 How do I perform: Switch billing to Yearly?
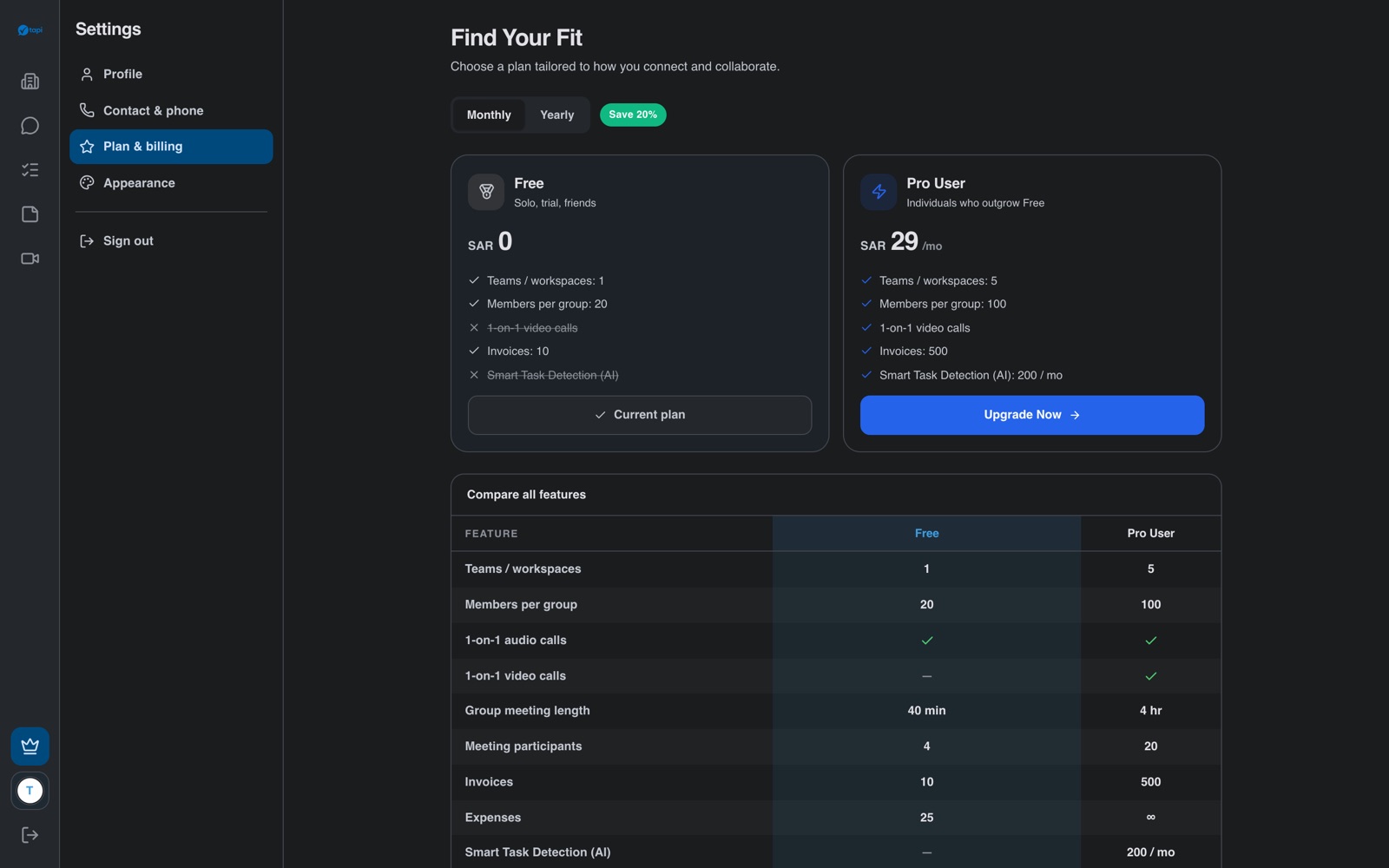[x=556, y=115]
